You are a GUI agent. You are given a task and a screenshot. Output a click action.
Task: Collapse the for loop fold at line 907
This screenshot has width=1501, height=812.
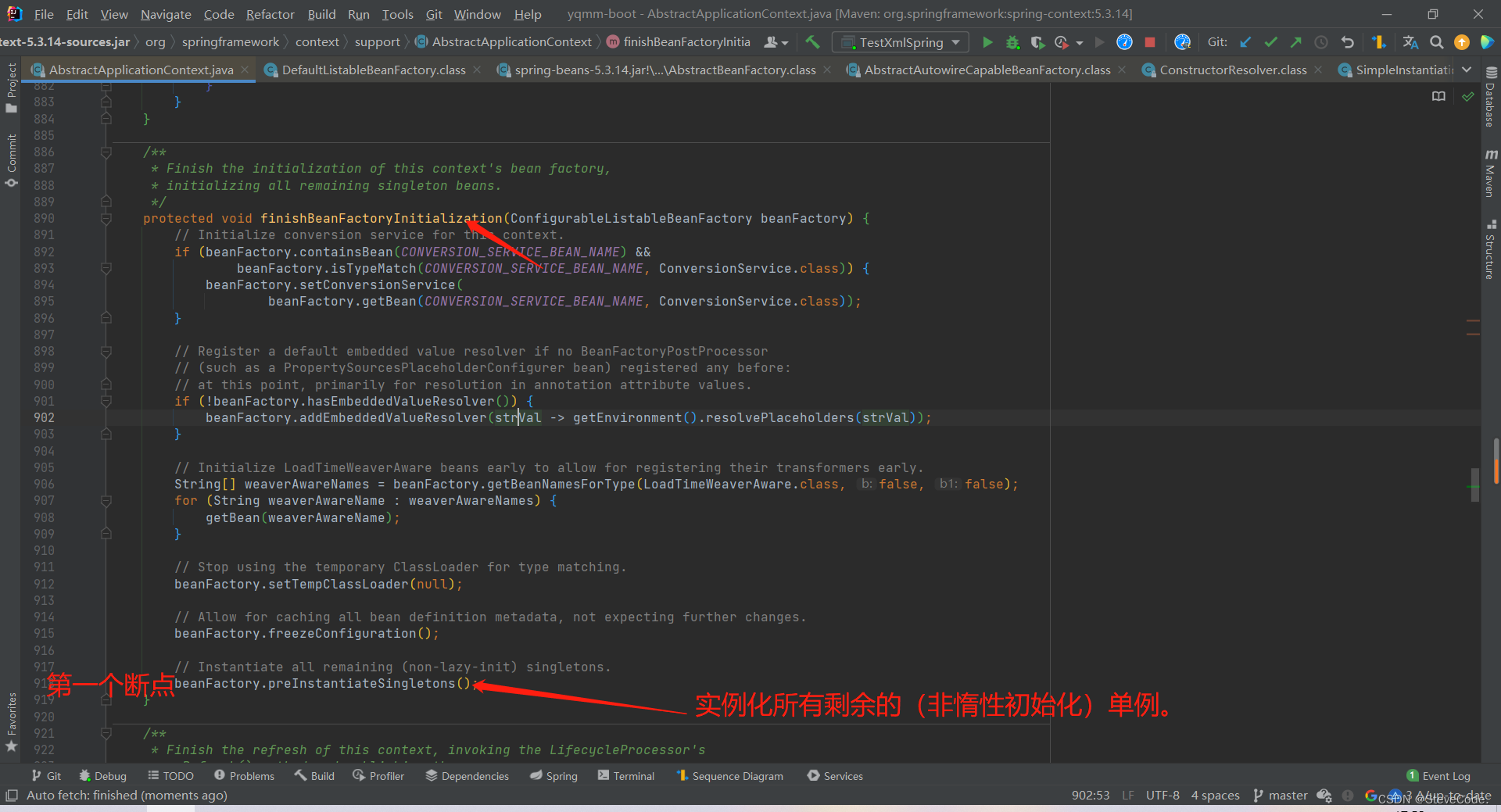(x=106, y=501)
